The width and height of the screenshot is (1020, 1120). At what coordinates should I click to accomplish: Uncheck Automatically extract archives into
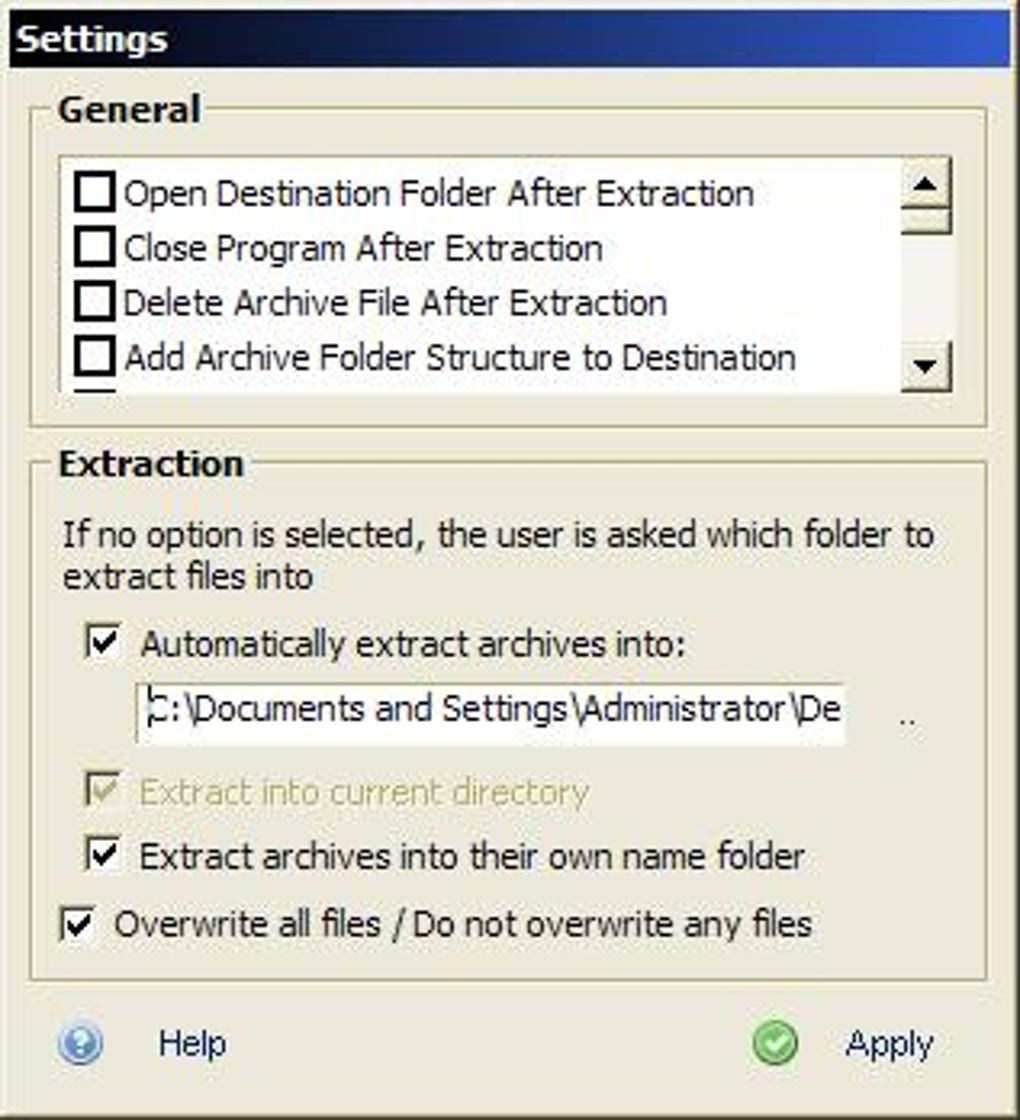(x=104, y=643)
